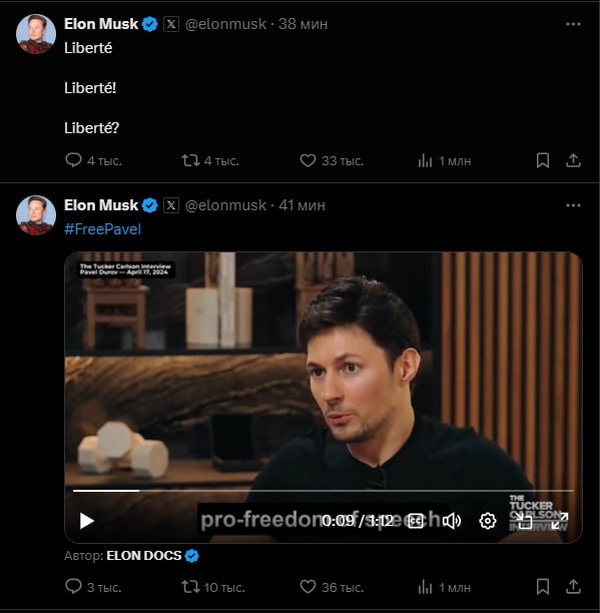The height and width of the screenshot is (613, 600).
Task: View analytics of the #FreePavel post
Action: point(424,587)
